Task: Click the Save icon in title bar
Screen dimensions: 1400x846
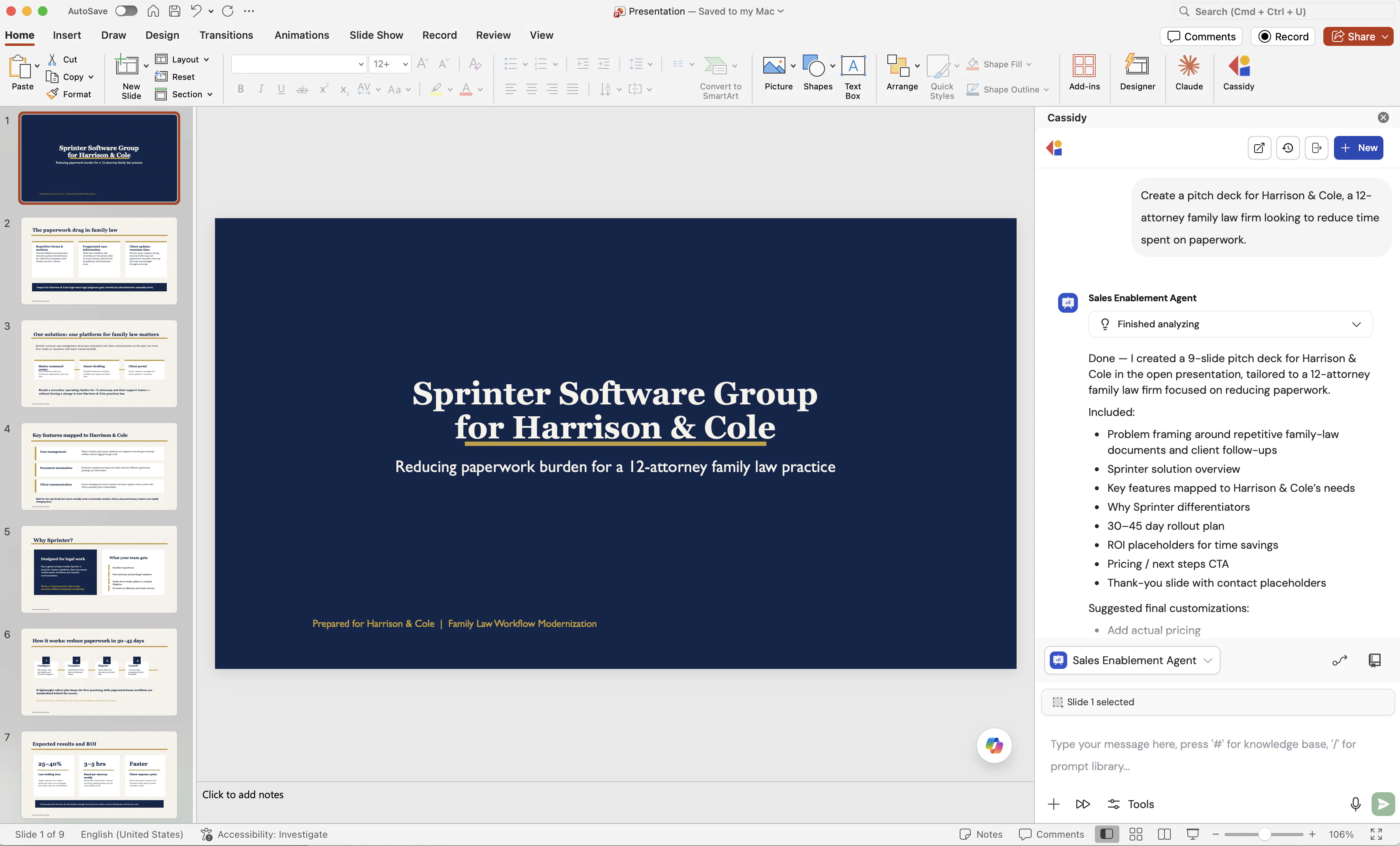Action: click(175, 11)
